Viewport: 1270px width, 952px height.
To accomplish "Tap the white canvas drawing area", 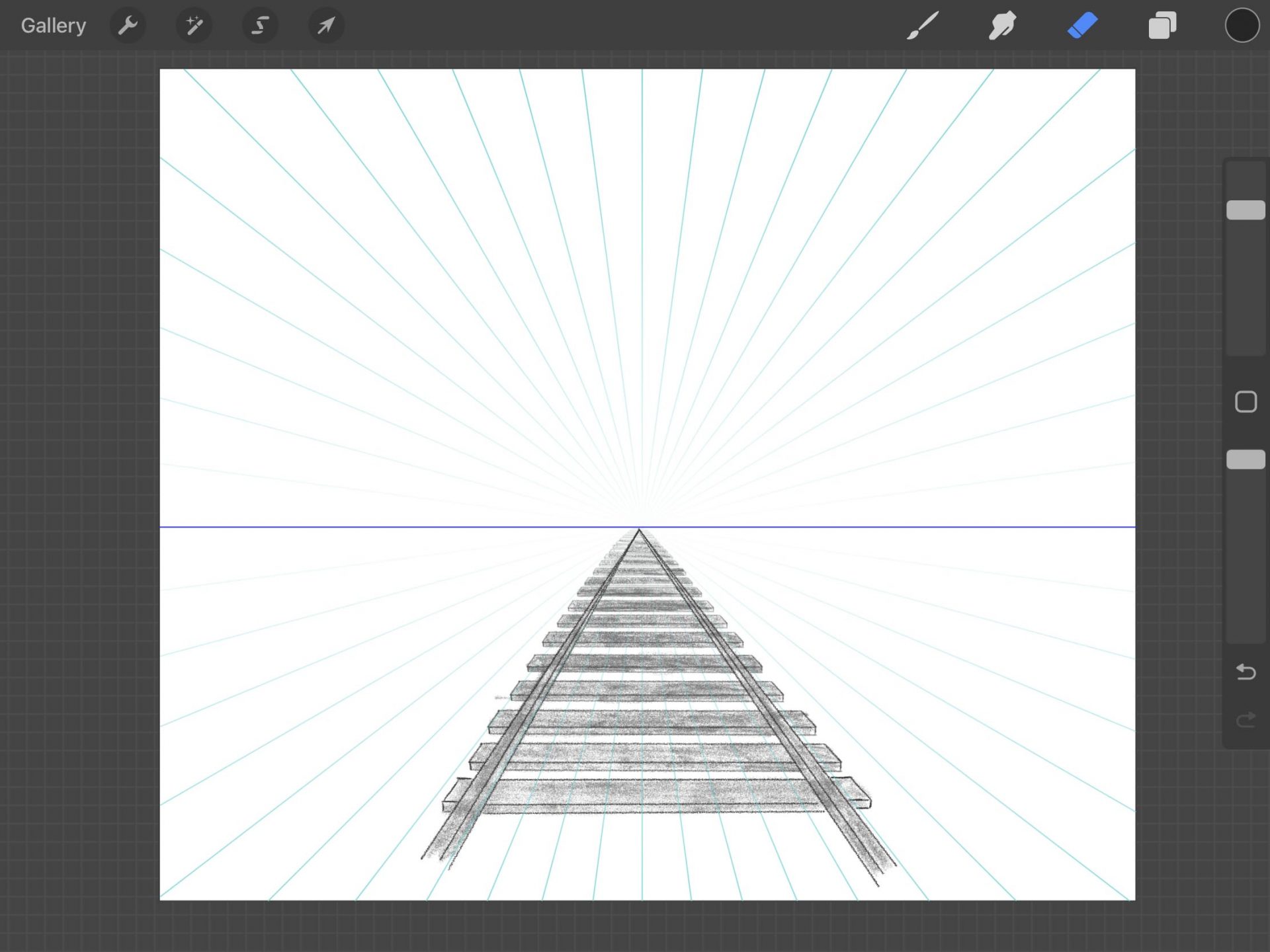I will [x=331, y=264].
